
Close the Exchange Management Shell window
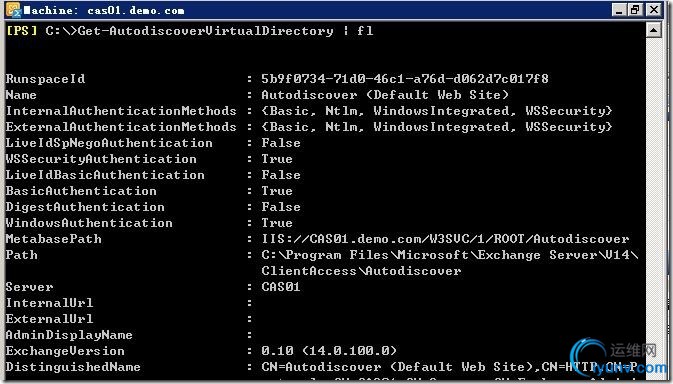(654, 10)
